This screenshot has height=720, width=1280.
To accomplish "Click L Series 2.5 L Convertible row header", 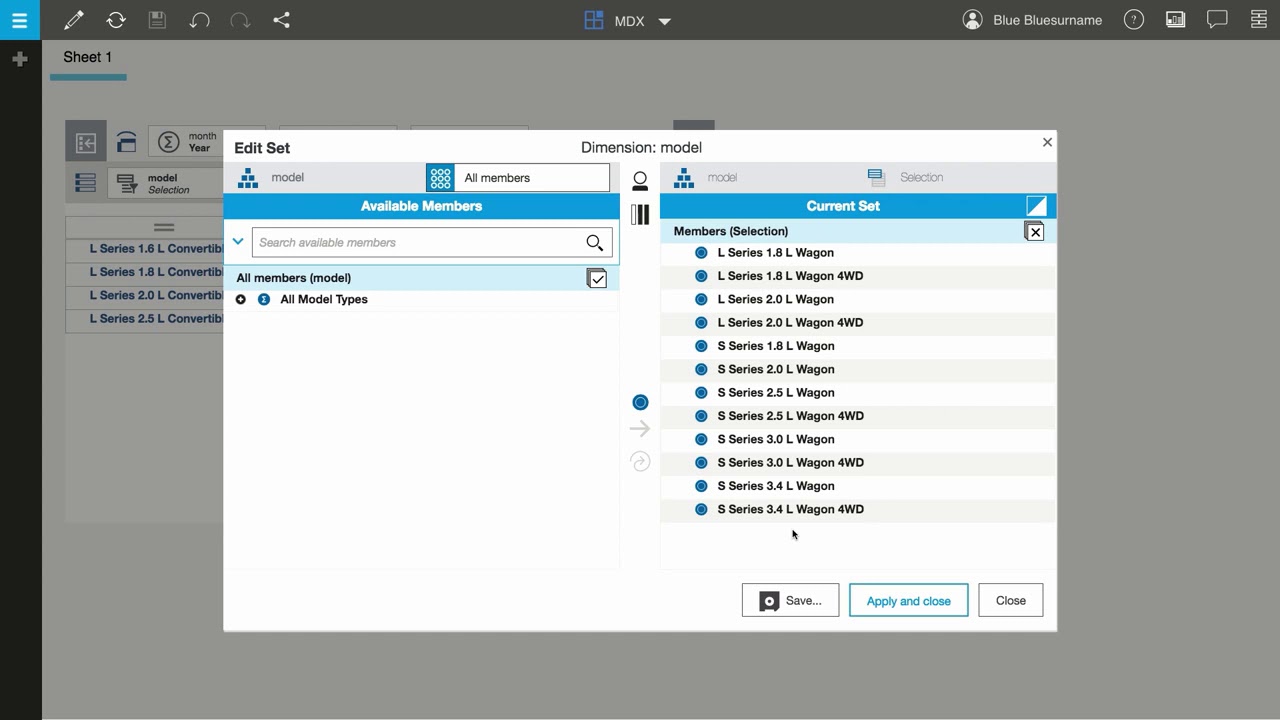I will coord(156,319).
